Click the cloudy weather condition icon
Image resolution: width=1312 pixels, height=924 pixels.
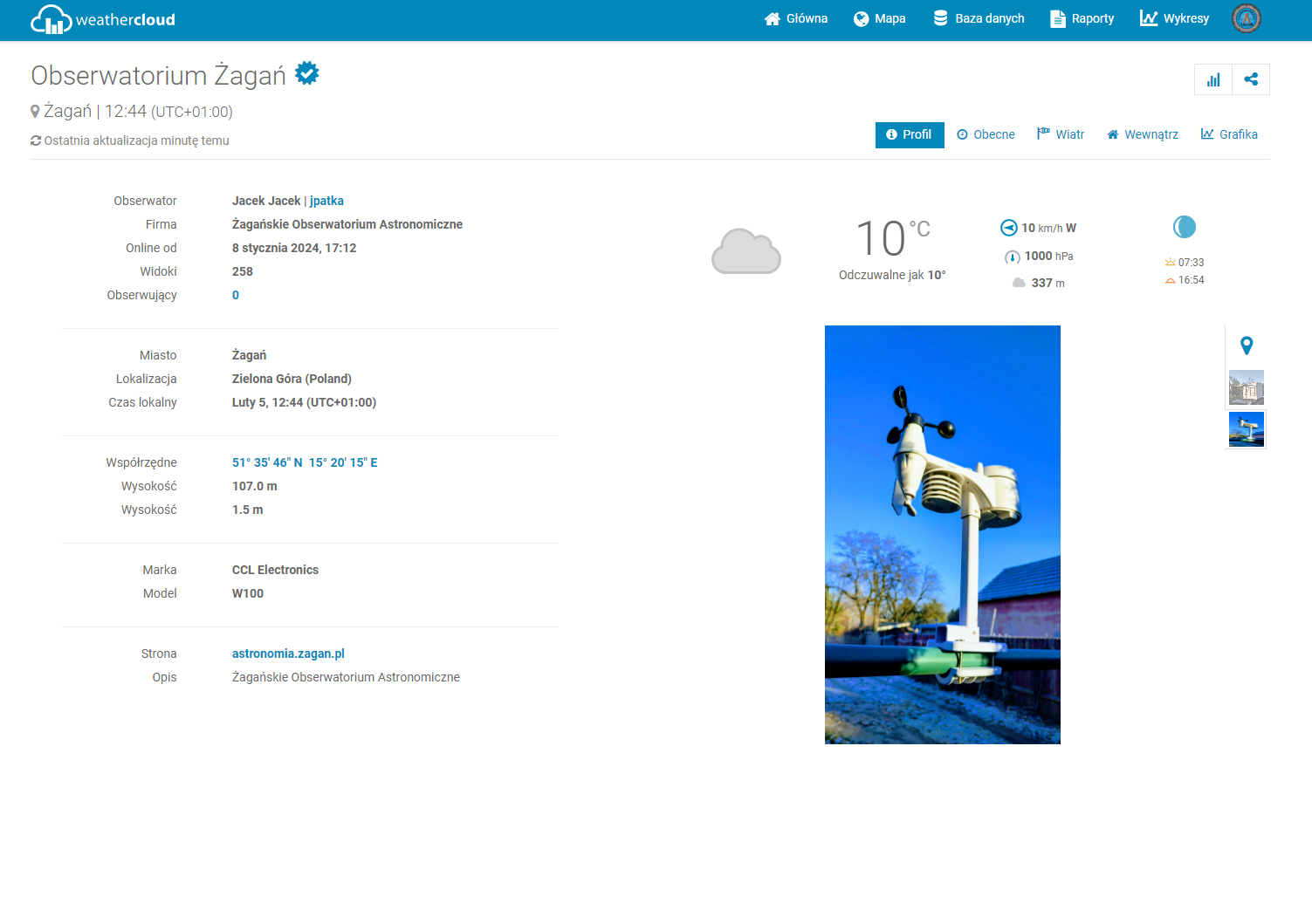coord(745,251)
